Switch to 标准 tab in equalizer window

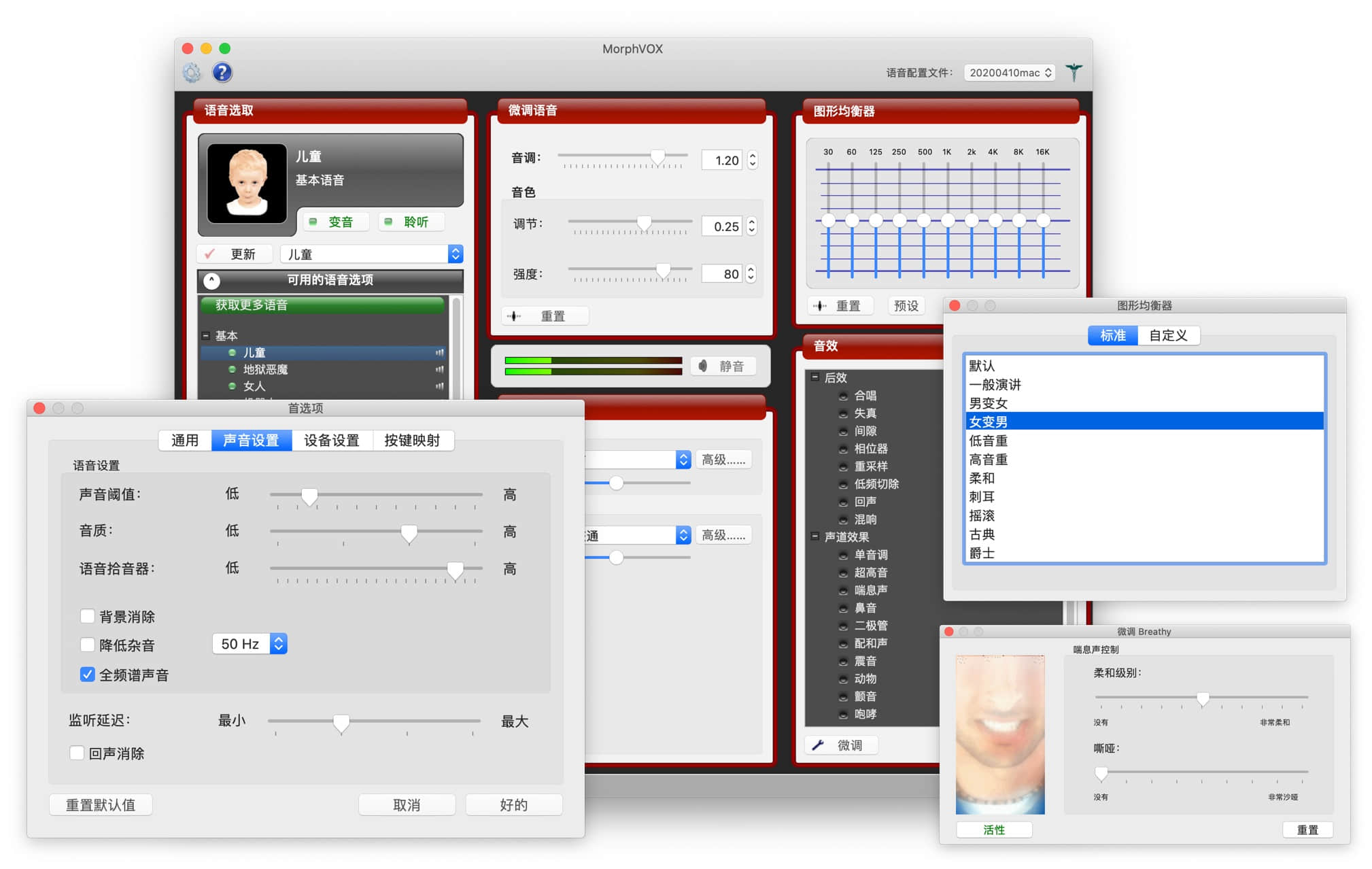pos(1112,335)
